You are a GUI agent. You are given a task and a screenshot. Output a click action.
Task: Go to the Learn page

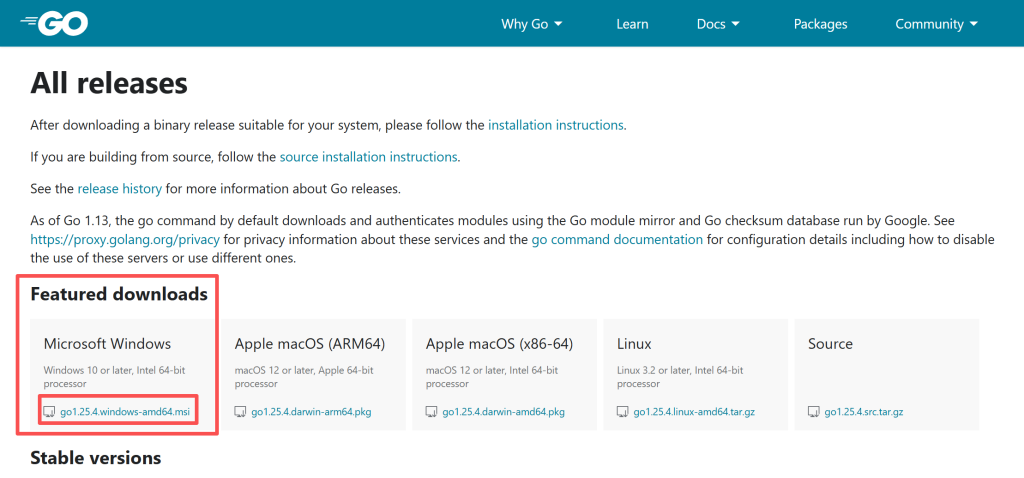(632, 24)
